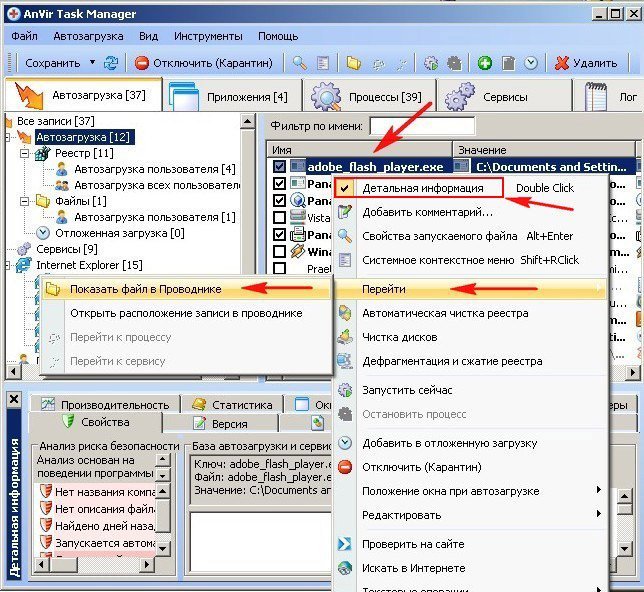Toggle checkbox of first Pana row
This screenshot has width=644, height=592.
(279, 183)
